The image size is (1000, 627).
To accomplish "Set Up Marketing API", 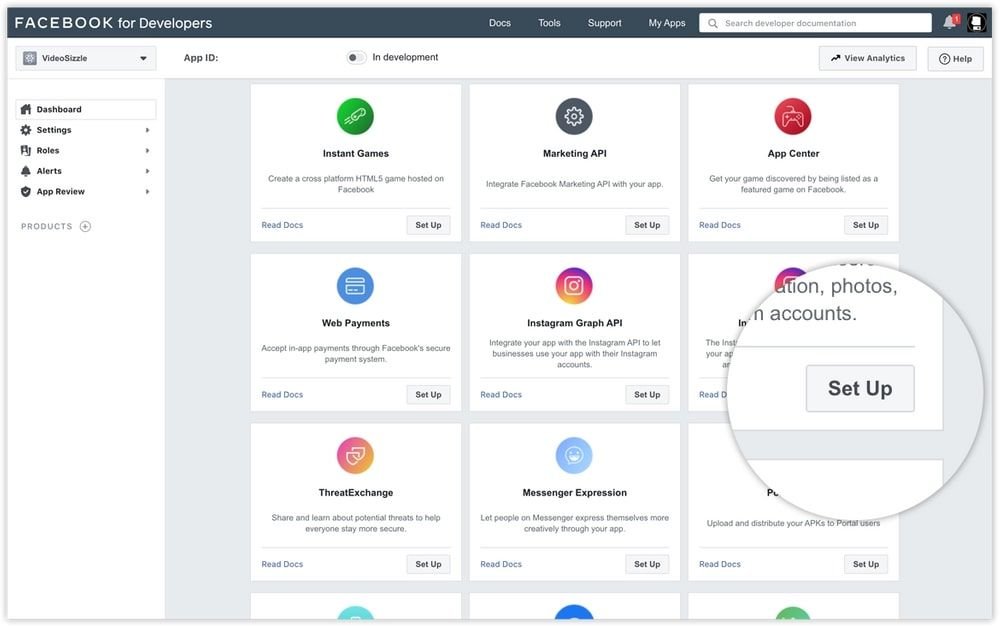I will coord(647,225).
